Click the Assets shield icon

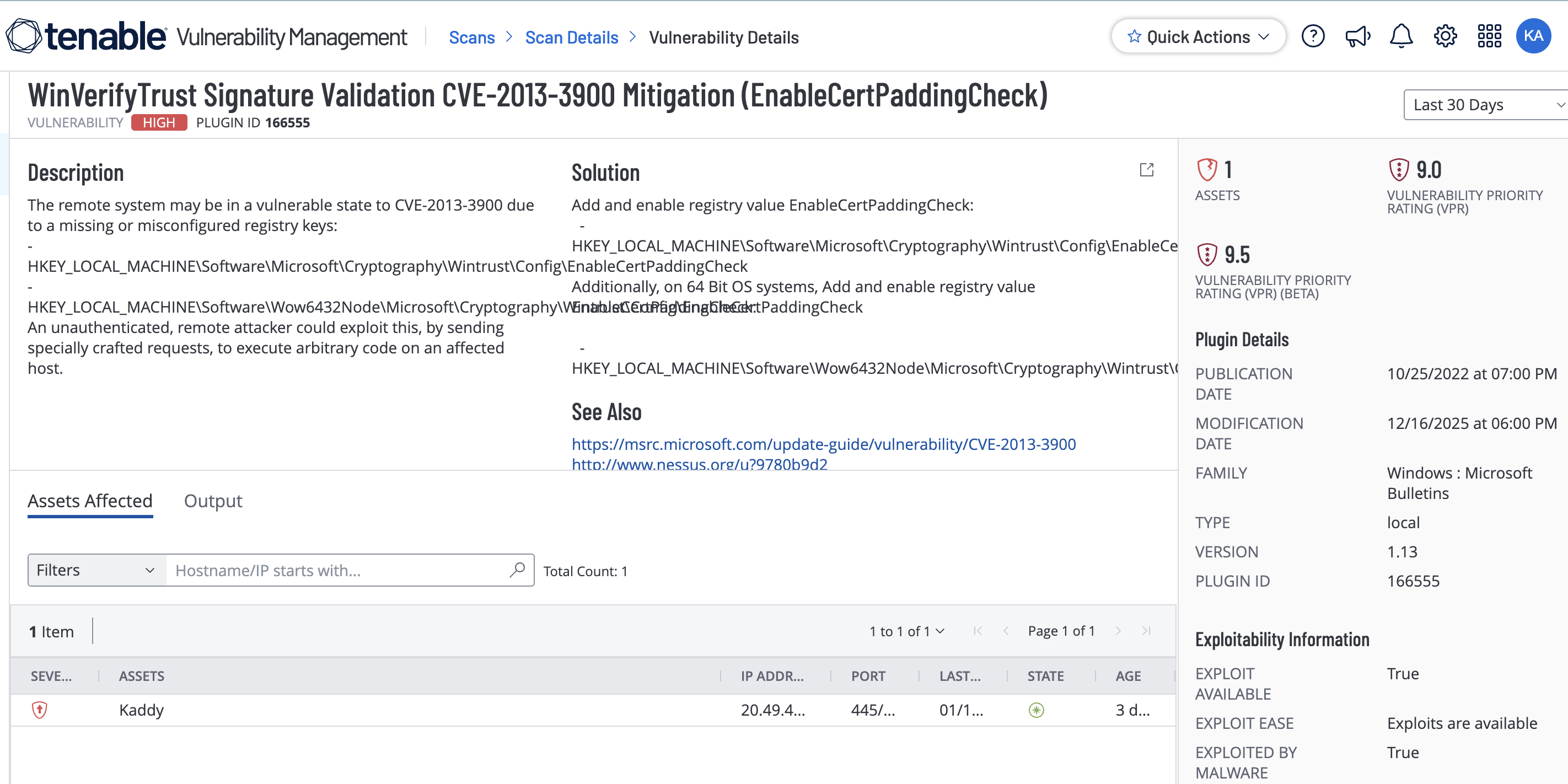click(x=1206, y=170)
